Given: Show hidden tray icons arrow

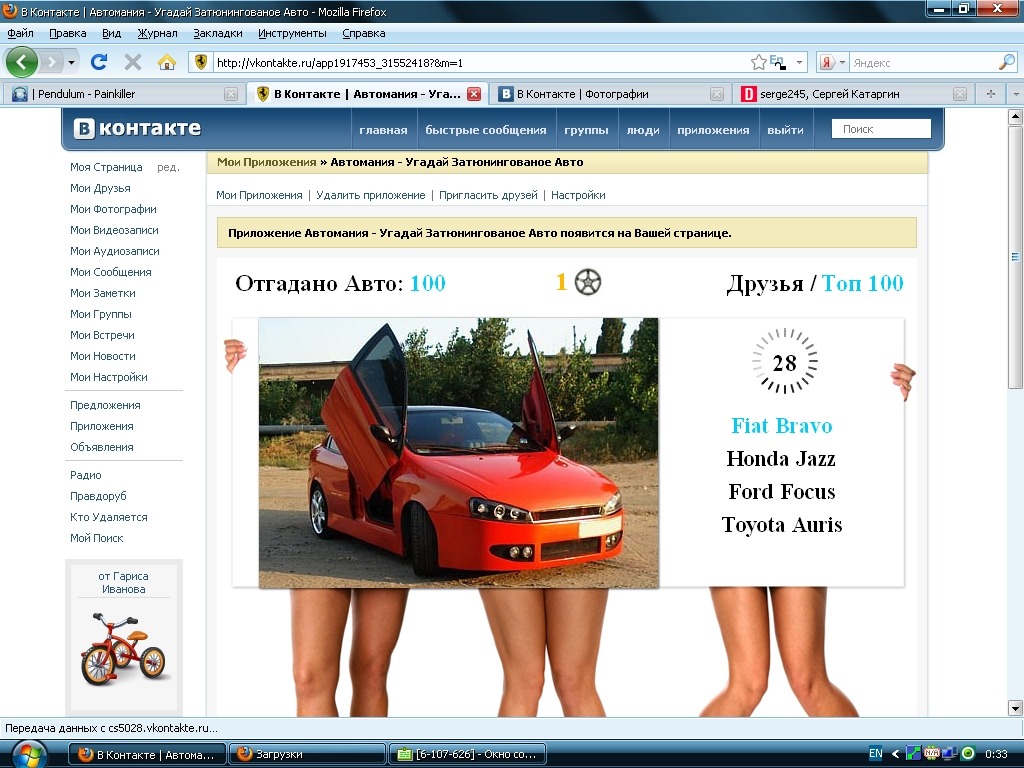Looking at the screenshot, I should coord(895,754).
